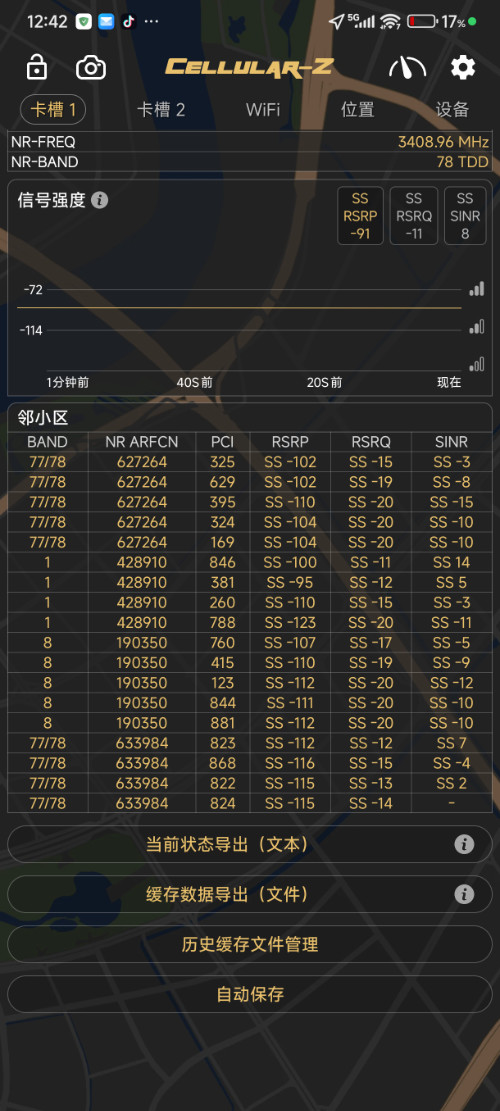Select the 卡槽 1 tab

click(x=53, y=110)
